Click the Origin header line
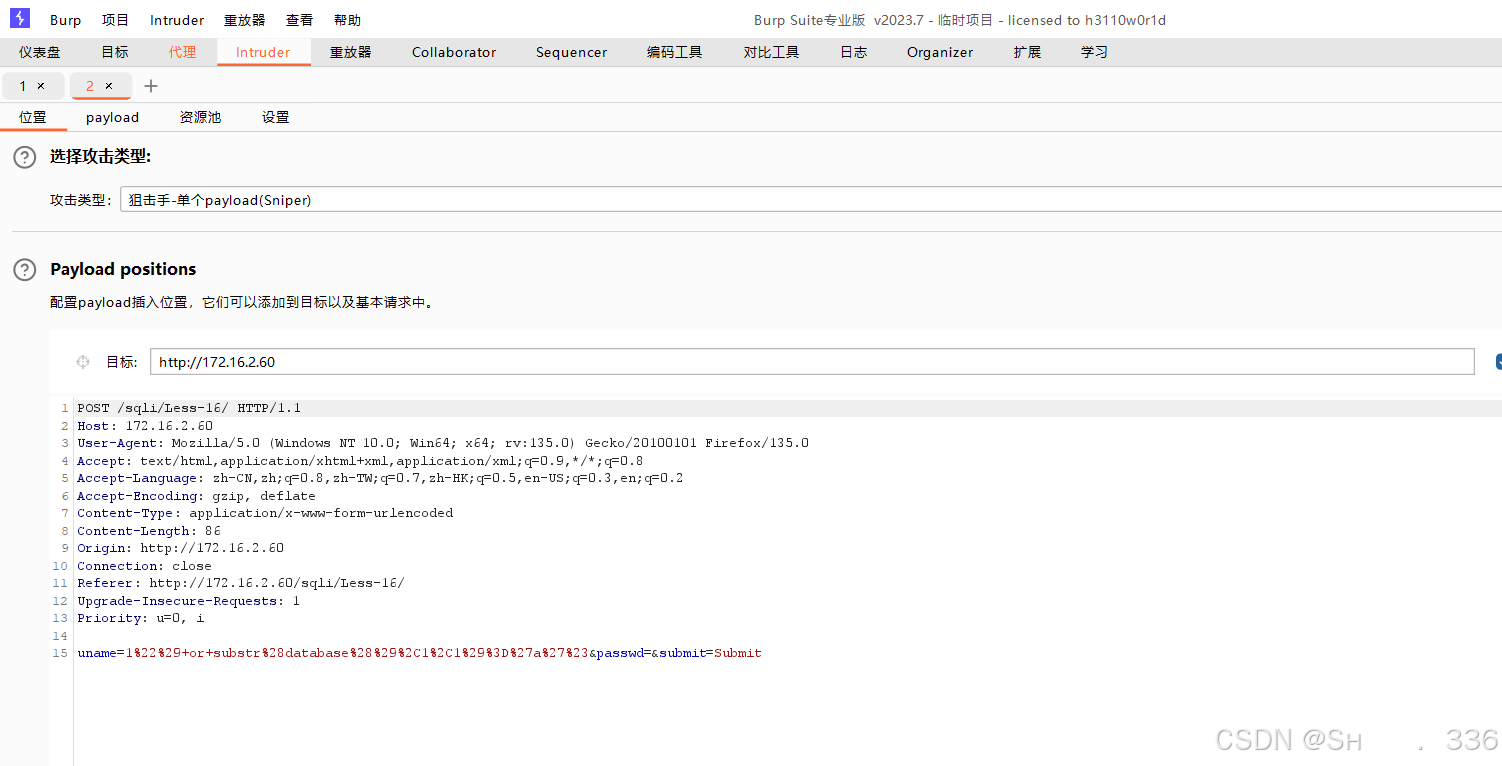Viewport: 1502px width, 766px height. pos(180,548)
